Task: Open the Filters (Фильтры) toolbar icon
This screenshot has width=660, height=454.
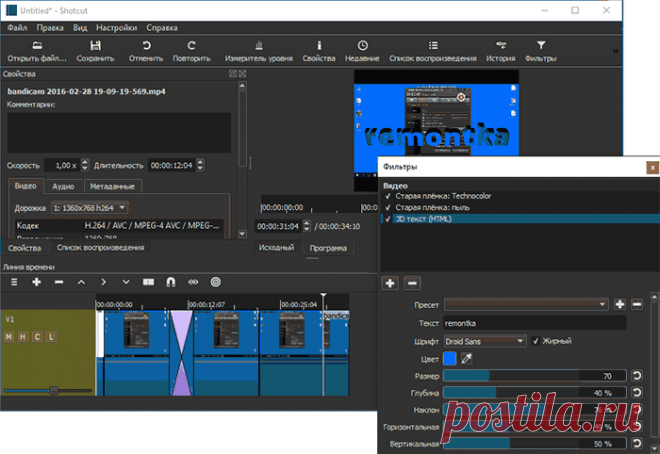Action: pos(541,45)
